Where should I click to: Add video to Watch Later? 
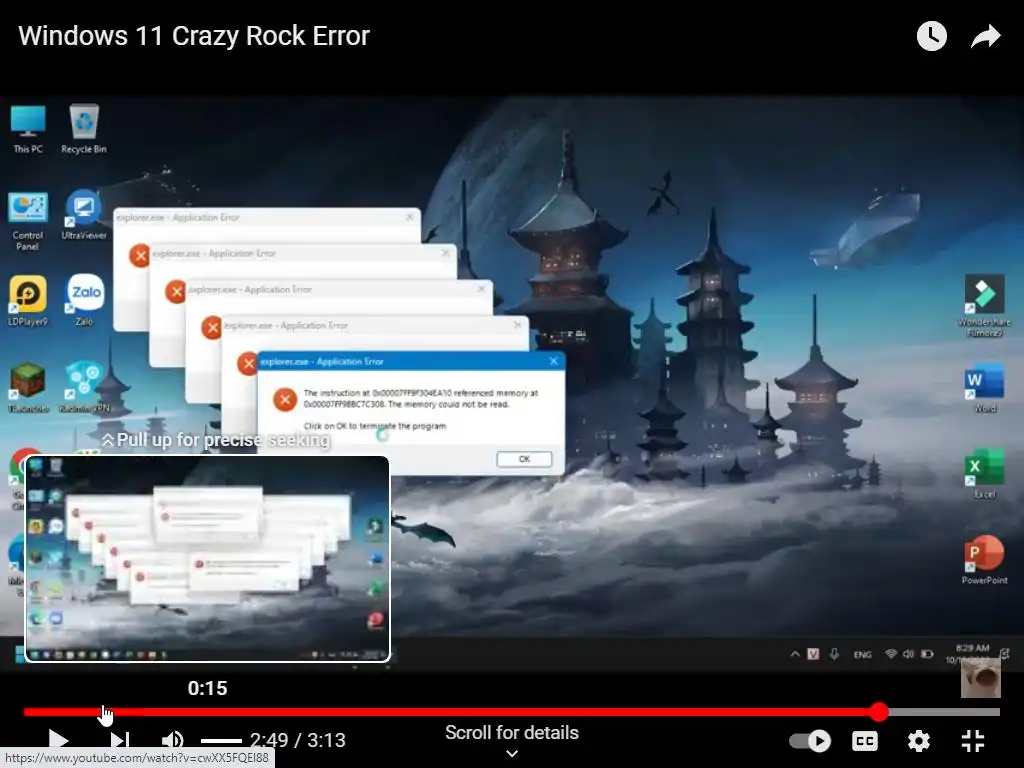932,36
